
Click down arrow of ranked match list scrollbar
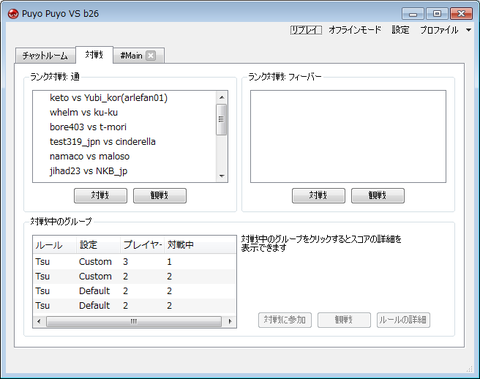tap(222, 176)
